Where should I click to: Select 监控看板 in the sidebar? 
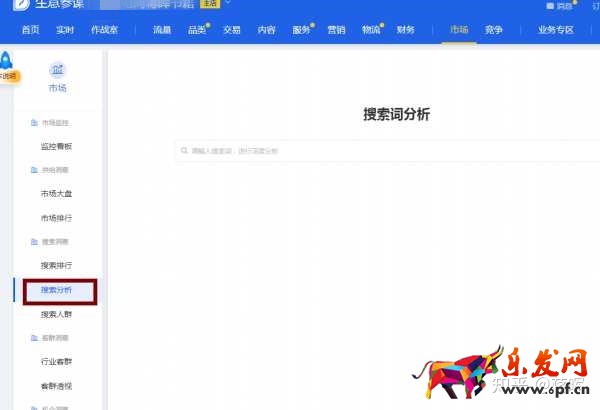click(x=56, y=146)
